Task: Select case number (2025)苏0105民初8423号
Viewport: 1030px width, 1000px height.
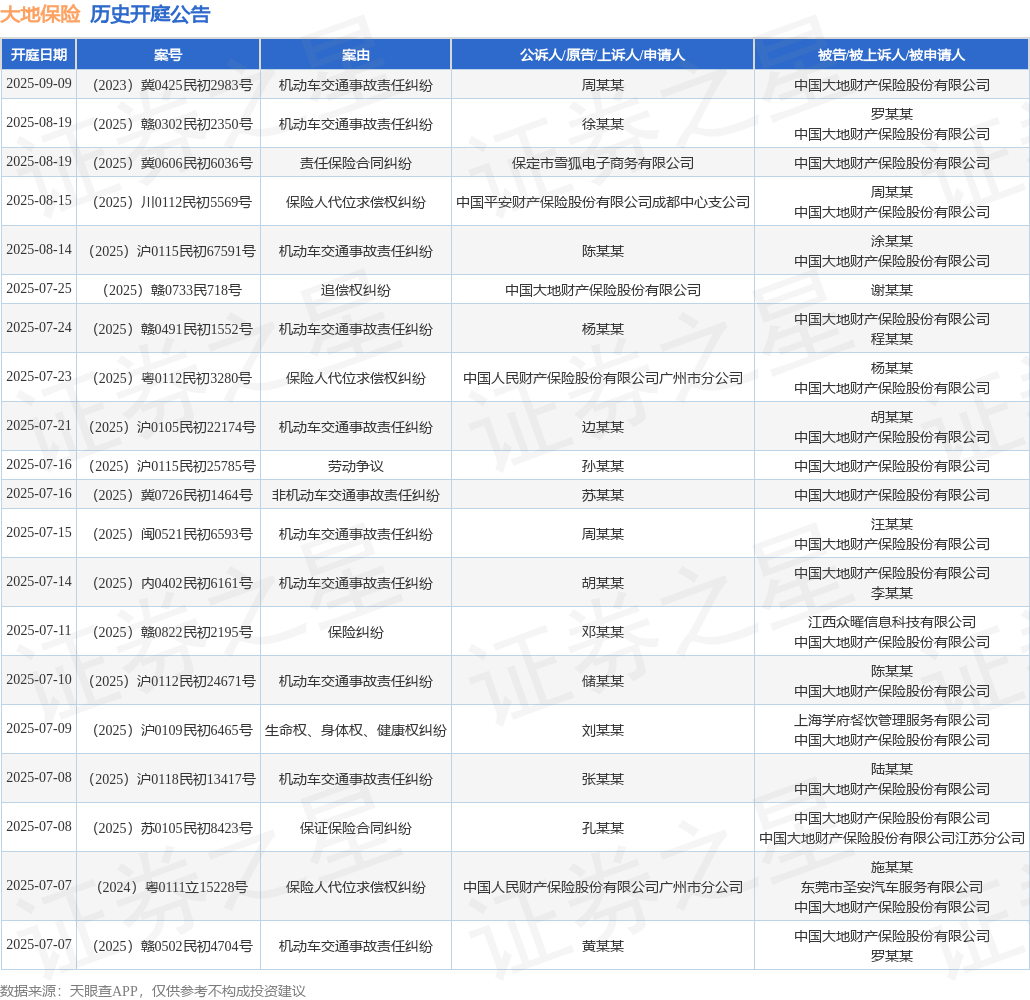Action: point(168,828)
